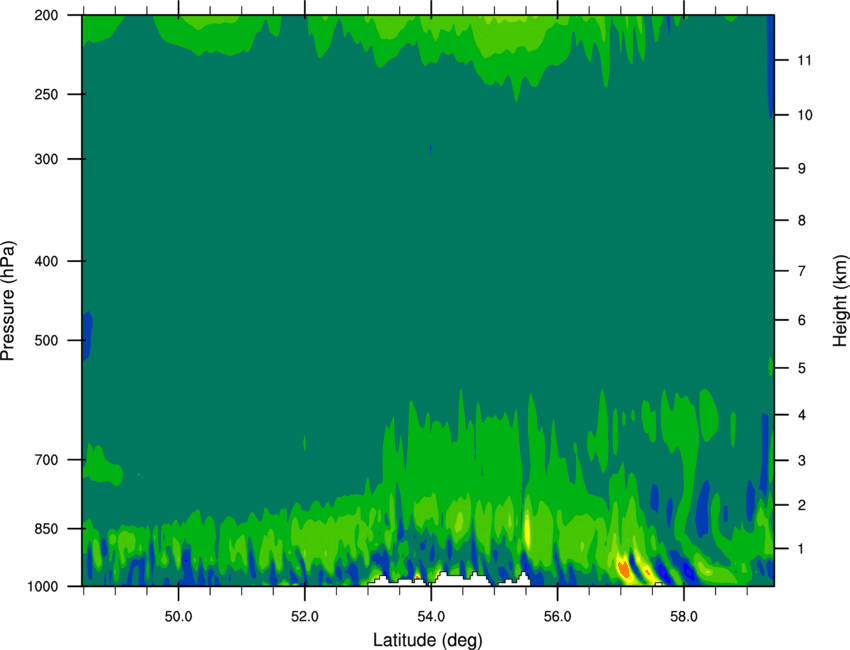Click the 54.0 latitude tick label
This screenshot has height=650, width=850.
(x=431, y=617)
